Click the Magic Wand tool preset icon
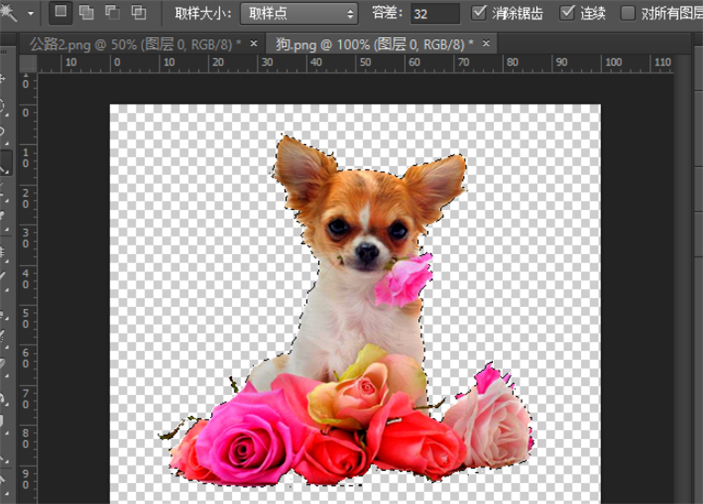The width and height of the screenshot is (703, 504). (x=9, y=13)
